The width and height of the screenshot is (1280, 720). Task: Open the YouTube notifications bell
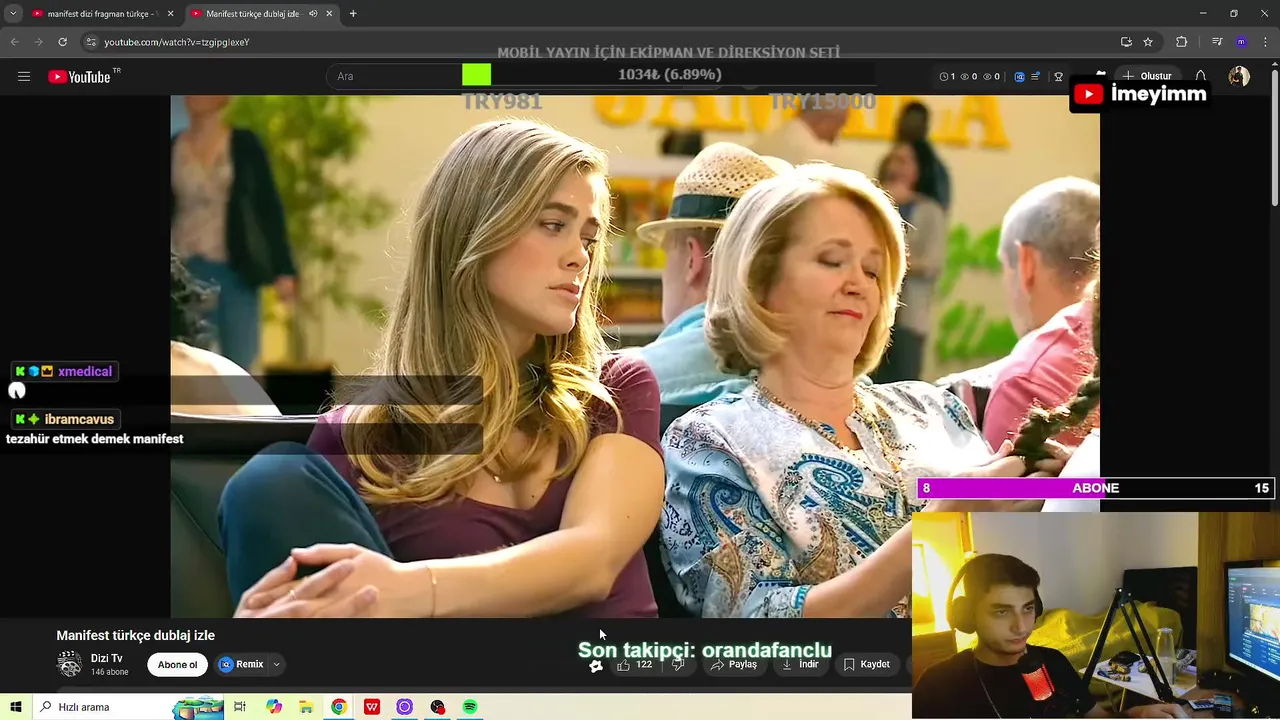point(1201,76)
